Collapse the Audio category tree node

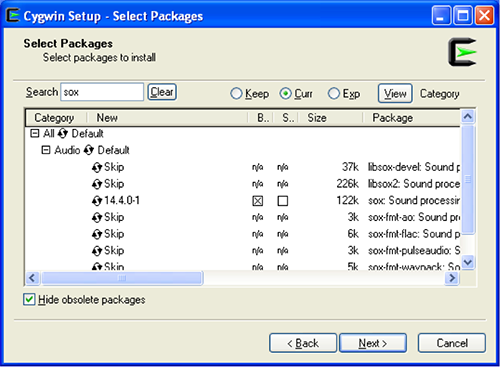tap(46, 150)
